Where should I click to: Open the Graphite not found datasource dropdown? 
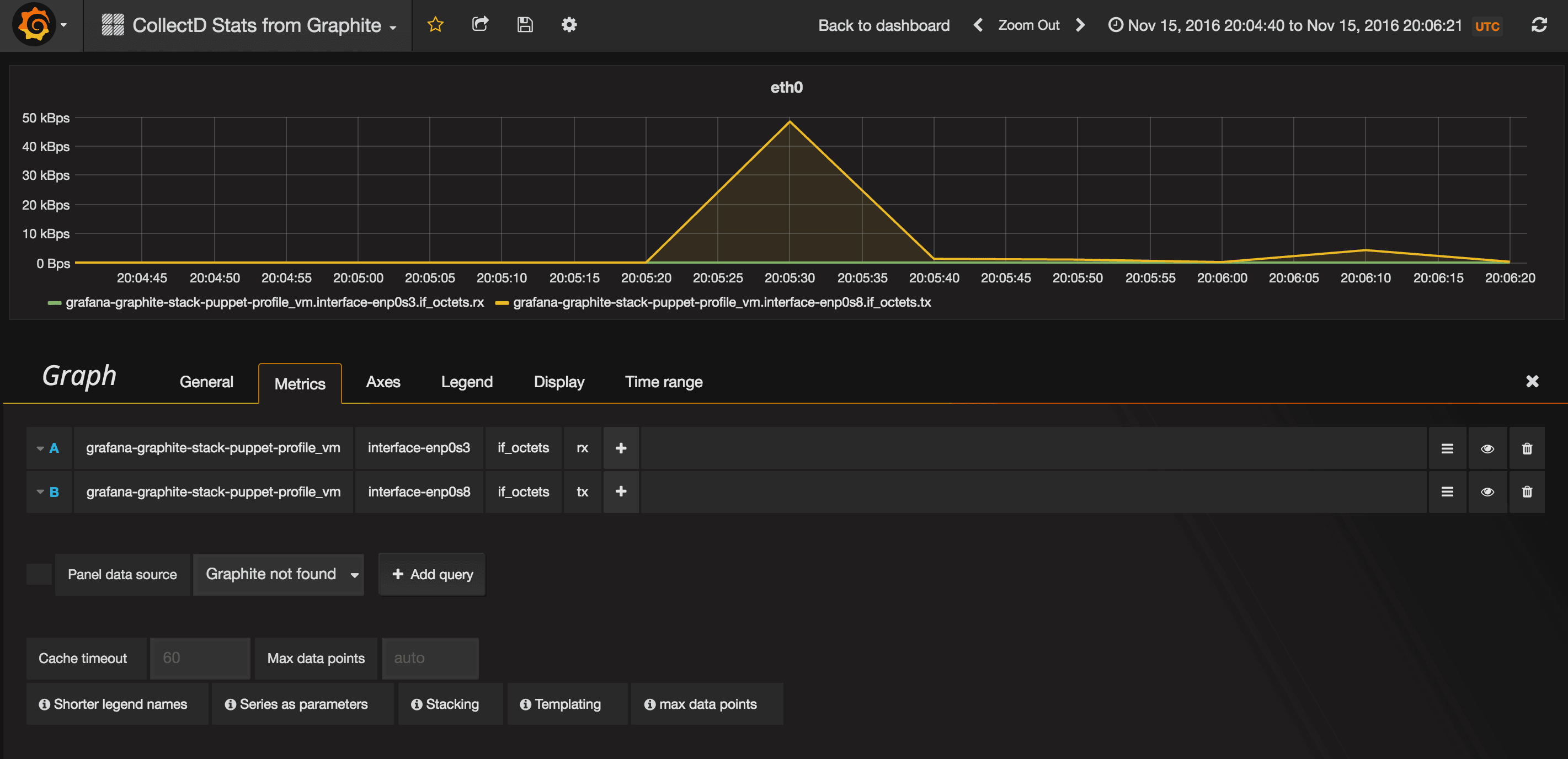278,574
